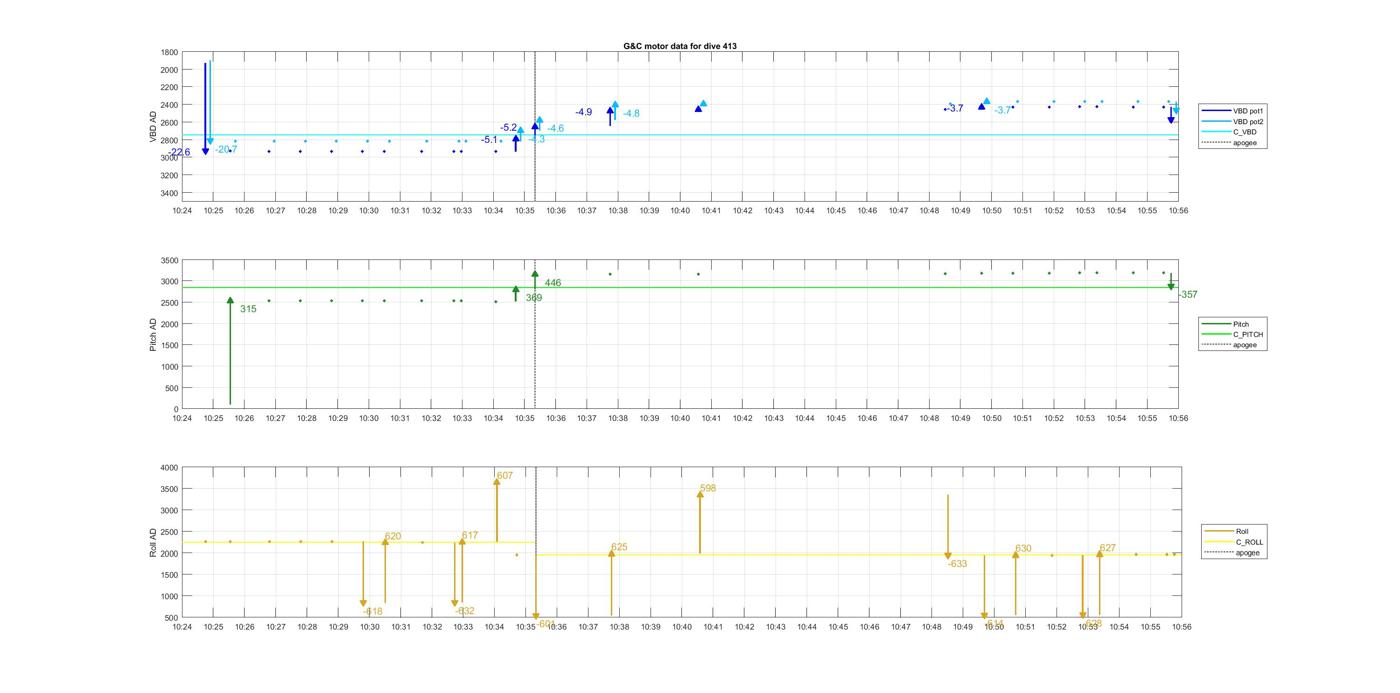Select the 446 pitch label near apogee

tap(552, 283)
